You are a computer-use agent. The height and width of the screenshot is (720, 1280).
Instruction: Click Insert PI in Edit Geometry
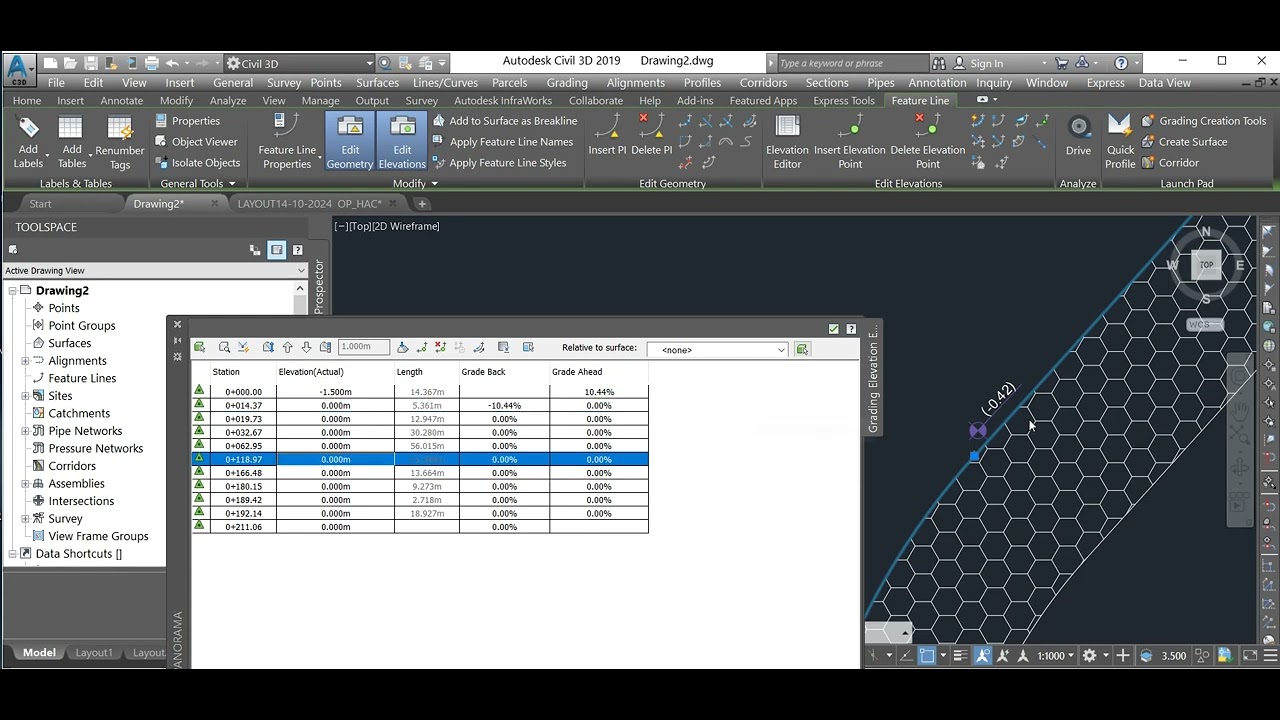[607, 135]
